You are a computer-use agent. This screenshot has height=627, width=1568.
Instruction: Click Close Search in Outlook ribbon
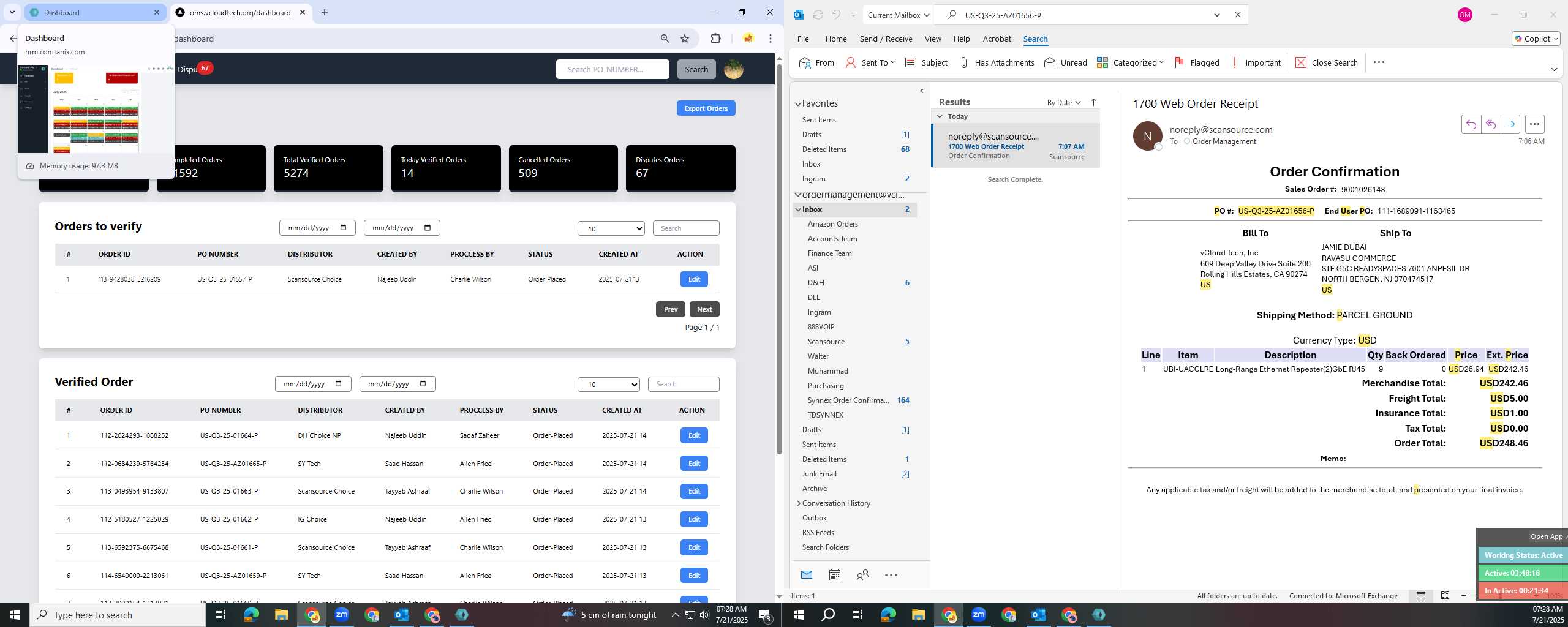point(1326,62)
